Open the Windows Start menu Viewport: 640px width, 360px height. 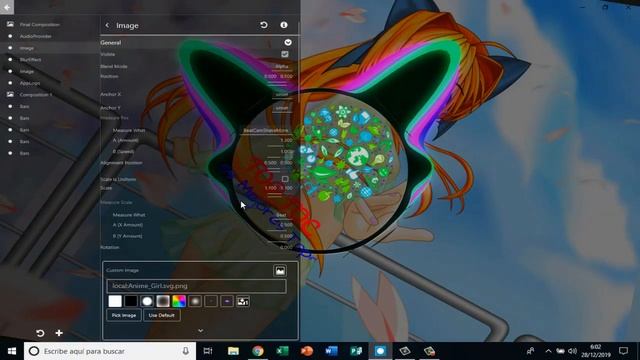coord(12,351)
